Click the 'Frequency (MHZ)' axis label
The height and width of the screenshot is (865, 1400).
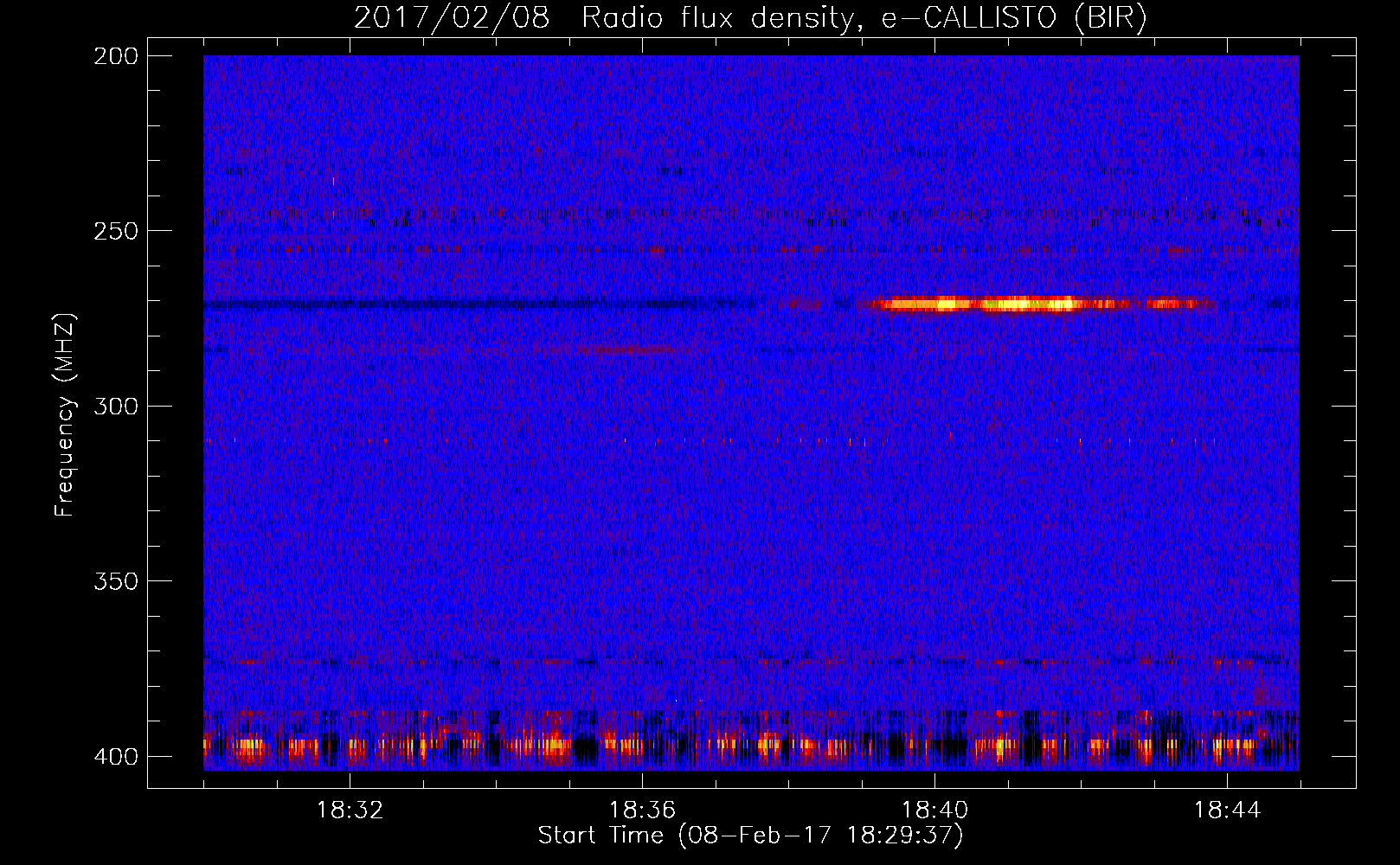pyautogui.click(x=65, y=414)
